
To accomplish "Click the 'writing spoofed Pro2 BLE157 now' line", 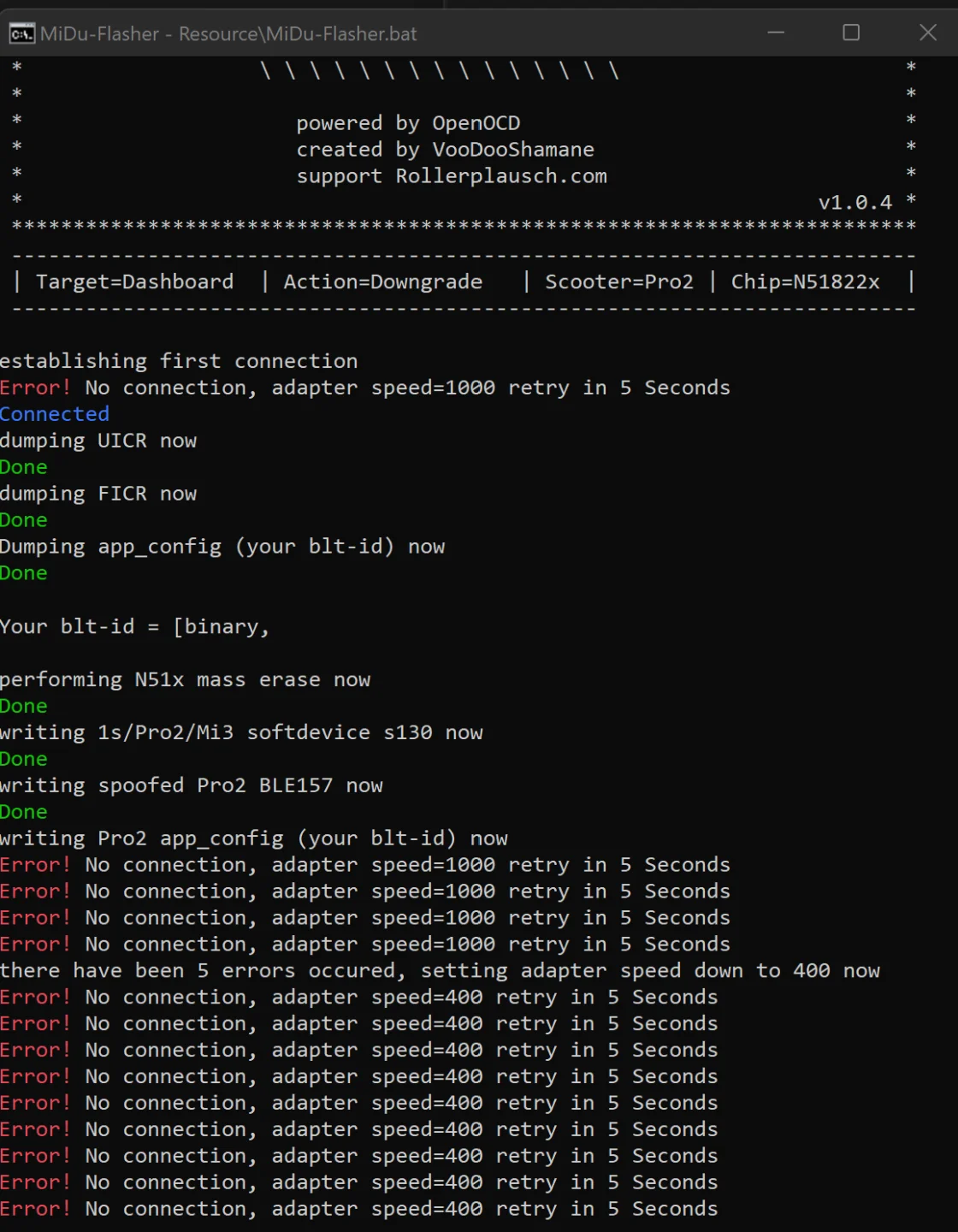I will 192,785.
